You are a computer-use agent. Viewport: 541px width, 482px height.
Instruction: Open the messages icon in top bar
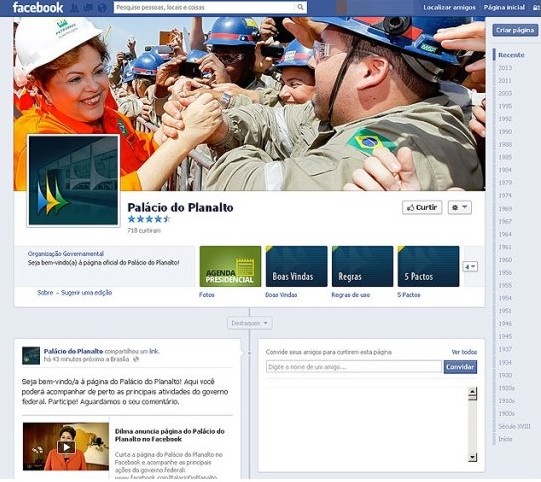tap(88, 7)
